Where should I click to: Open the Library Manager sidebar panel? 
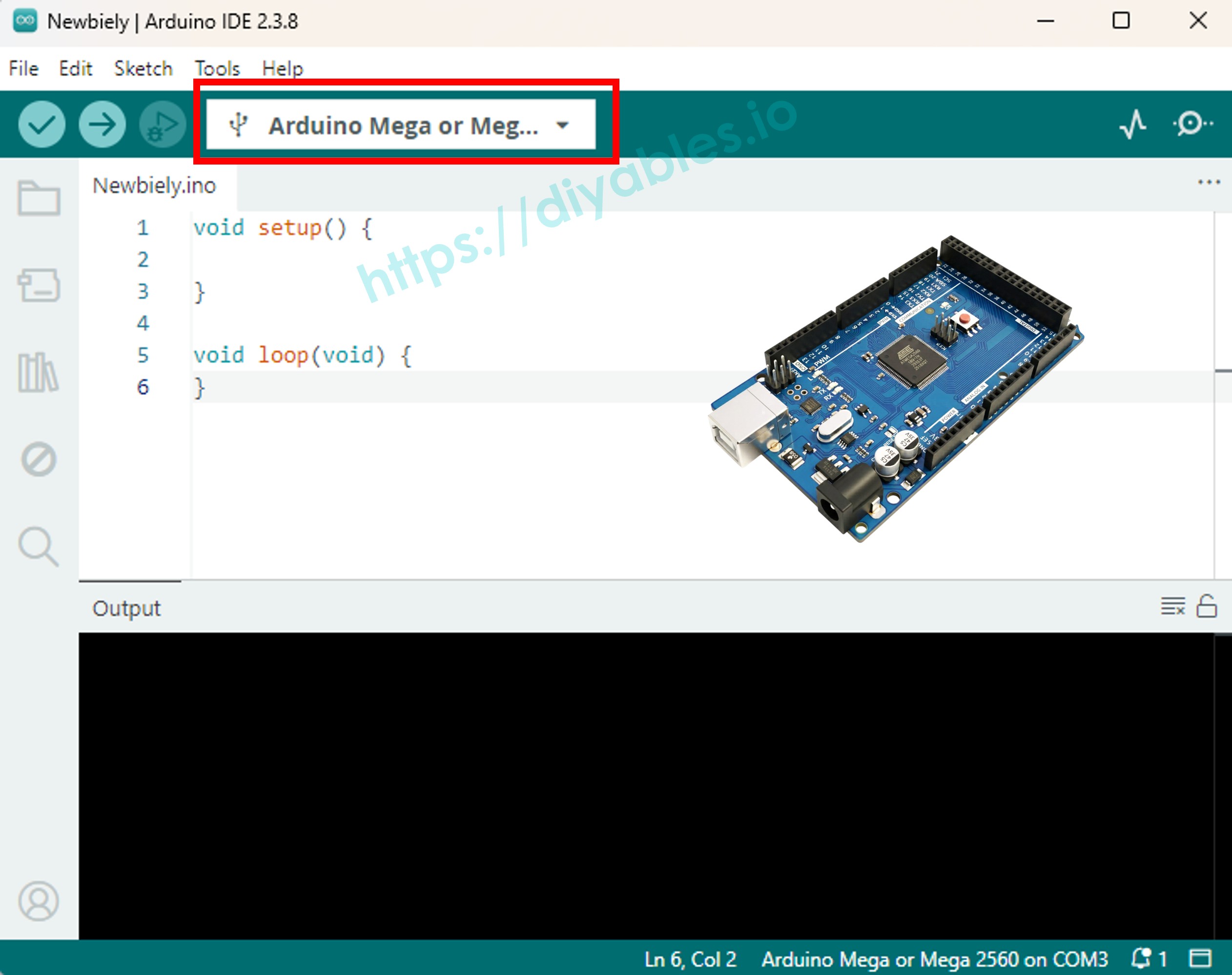pos(39,370)
